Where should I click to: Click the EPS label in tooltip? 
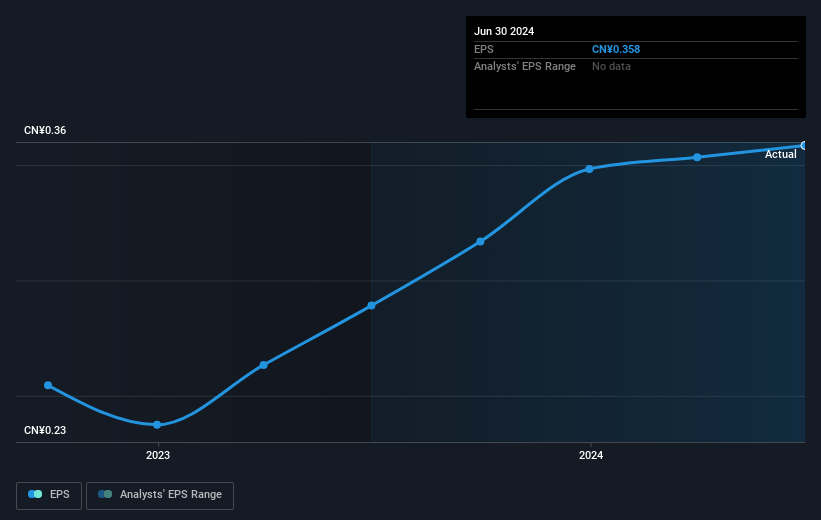point(484,49)
